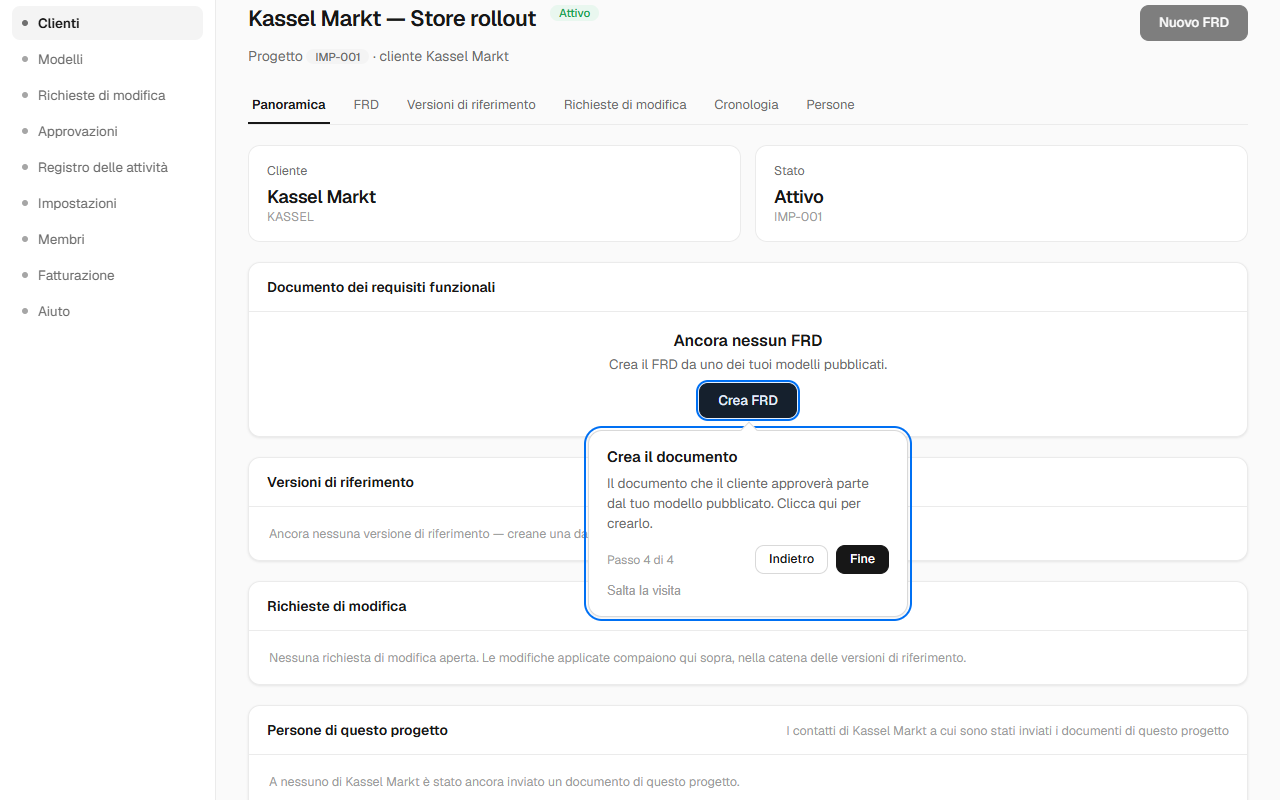Open the Versioni di riferimento tab
1280x800 pixels.
[x=471, y=105]
